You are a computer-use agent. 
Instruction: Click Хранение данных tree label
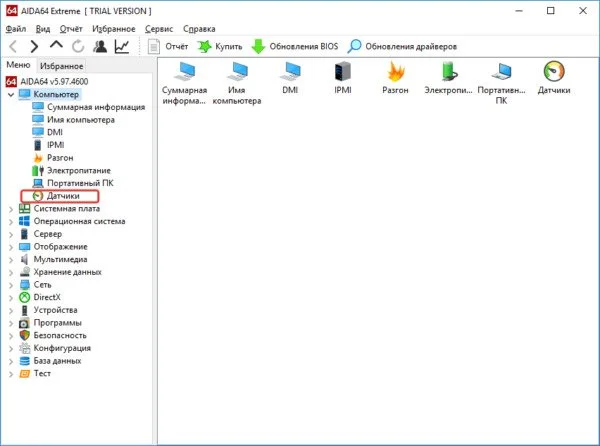[67, 272]
